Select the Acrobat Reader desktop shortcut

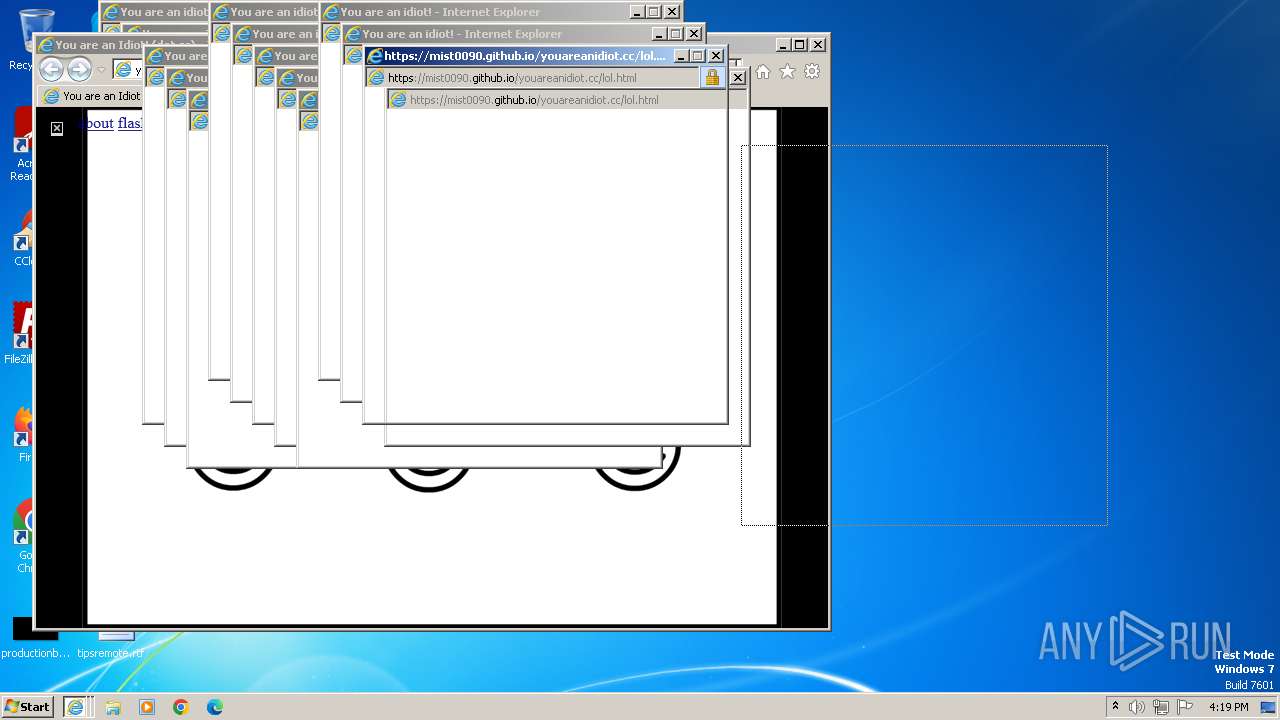[x=22, y=145]
